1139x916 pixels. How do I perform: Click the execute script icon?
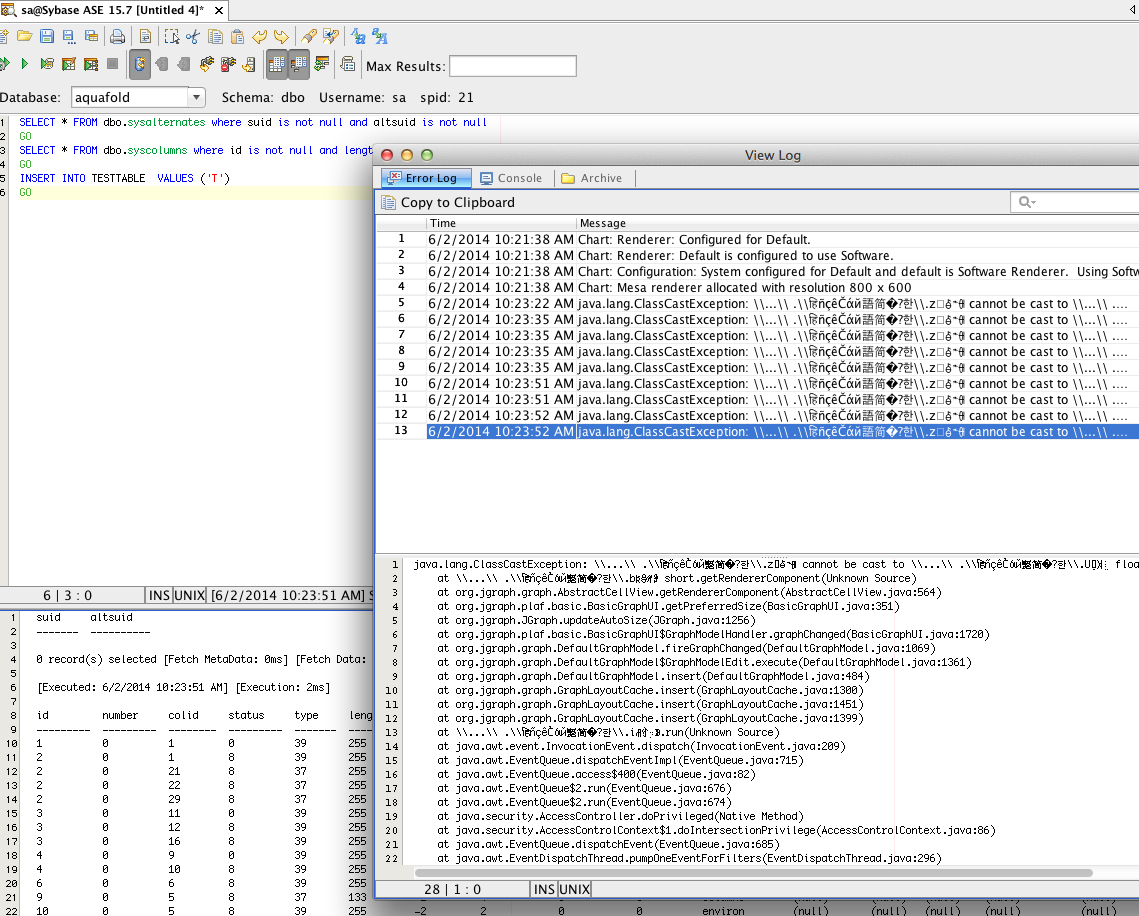coord(47,65)
